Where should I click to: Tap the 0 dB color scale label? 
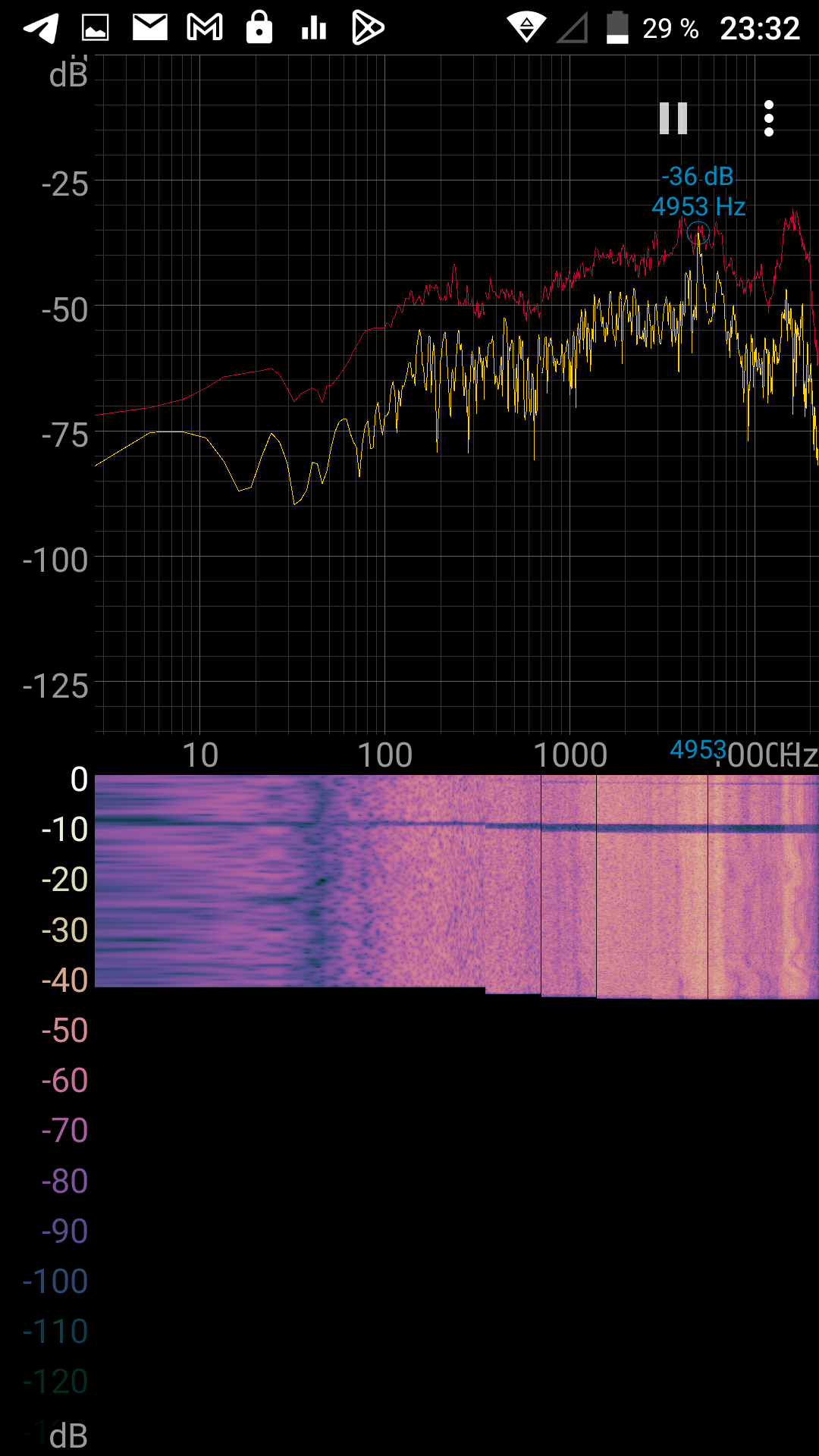(79, 780)
